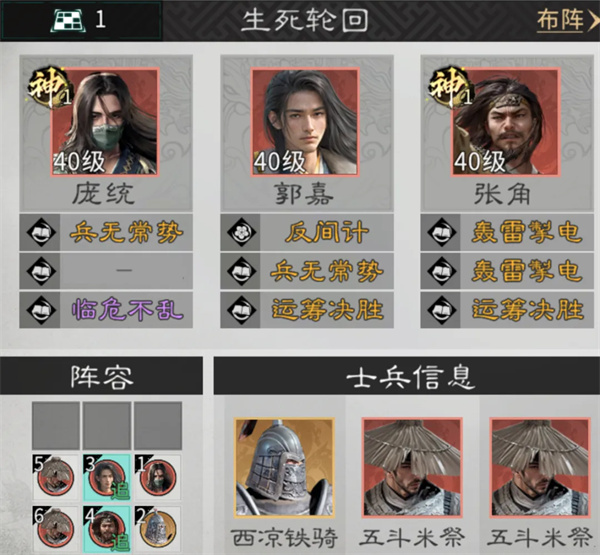This screenshot has width=600, height=555.
Task: Click the flower icon beside 反间计
Action: pyautogui.click(x=241, y=232)
